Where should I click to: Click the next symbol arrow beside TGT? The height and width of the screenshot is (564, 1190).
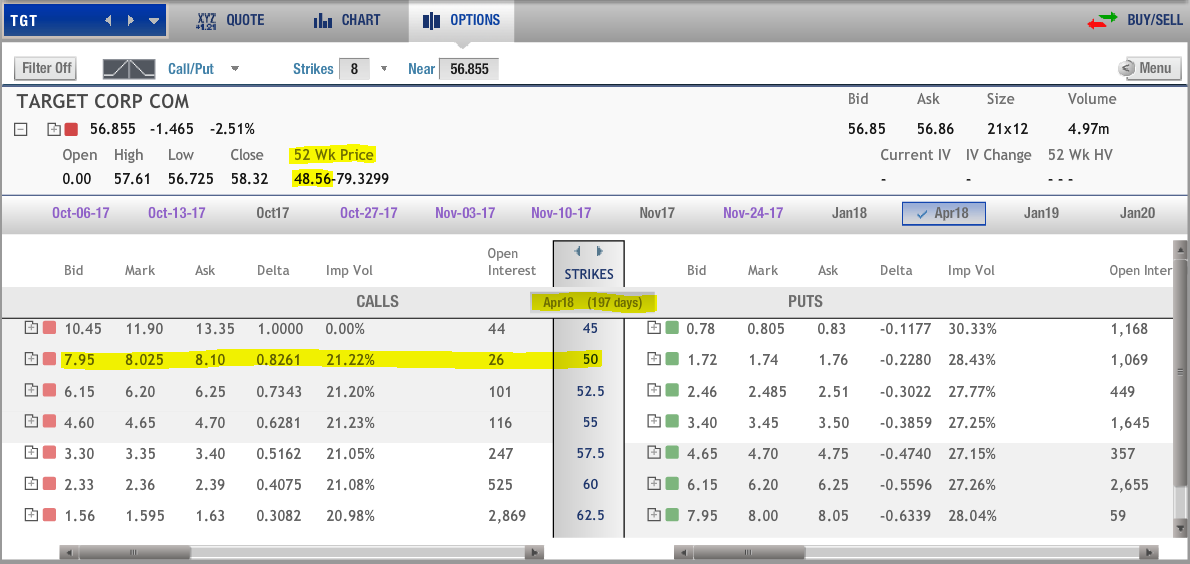[132, 20]
